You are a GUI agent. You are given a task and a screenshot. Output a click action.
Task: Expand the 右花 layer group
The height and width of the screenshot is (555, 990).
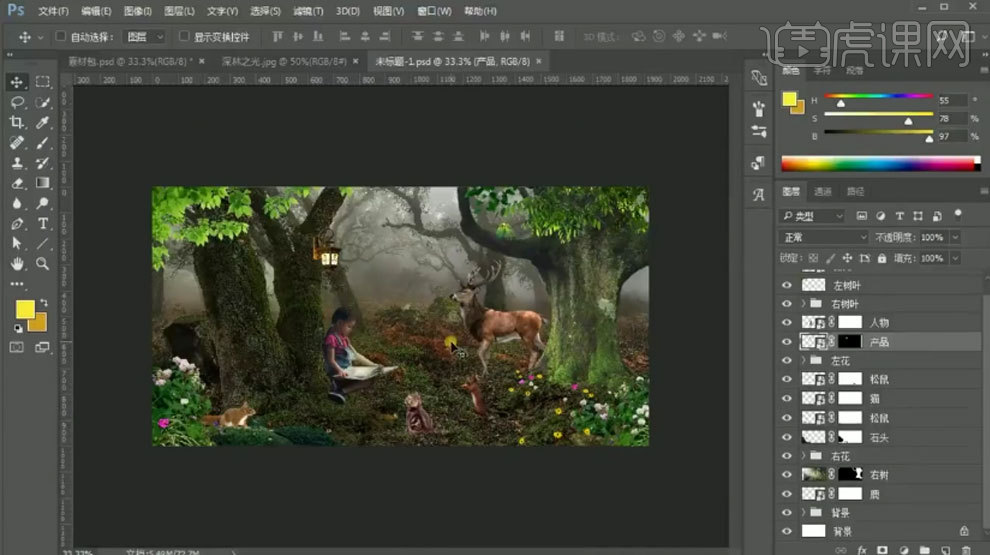click(x=804, y=456)
